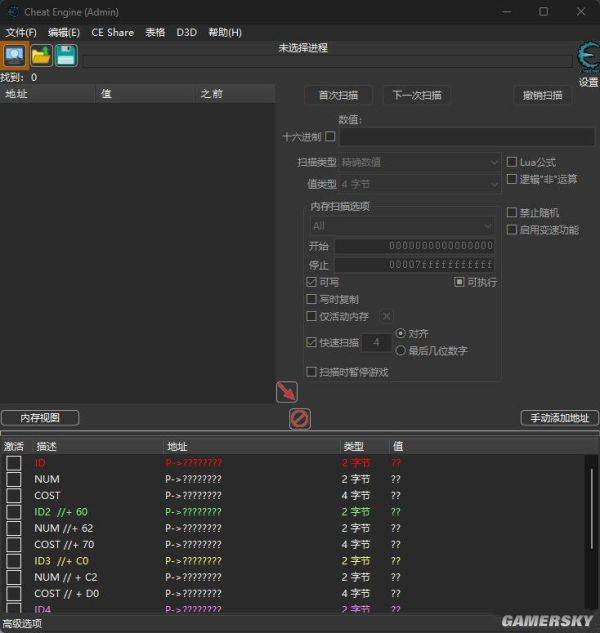Click the Cheat Engine title bar icon

pyautogui.click(x=13, y=12)
